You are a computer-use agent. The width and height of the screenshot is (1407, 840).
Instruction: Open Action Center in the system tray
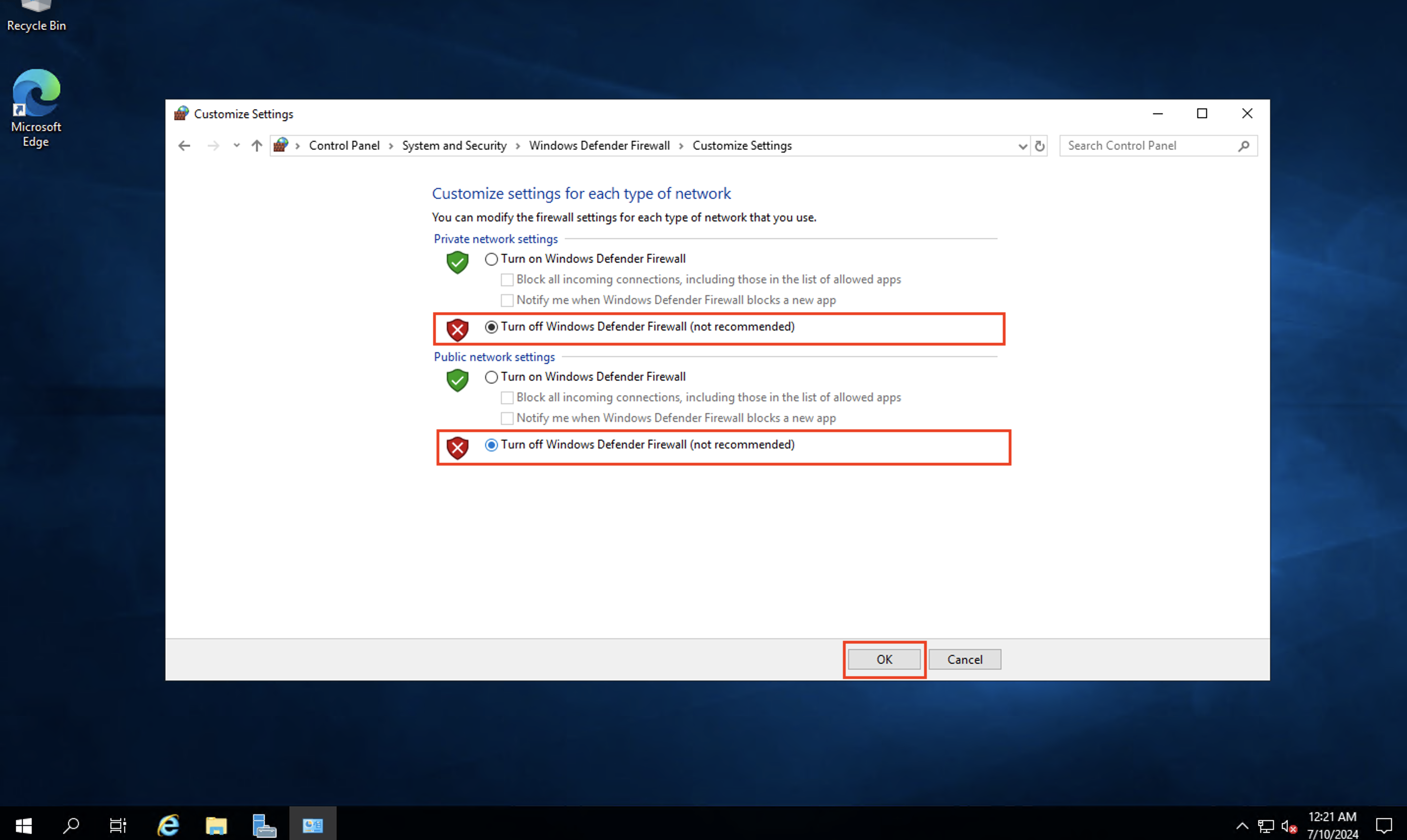pos(1383,825)
